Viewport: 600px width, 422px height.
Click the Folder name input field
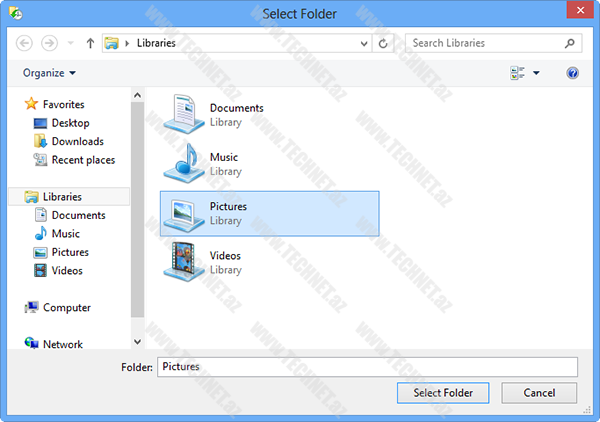point(367,367)
